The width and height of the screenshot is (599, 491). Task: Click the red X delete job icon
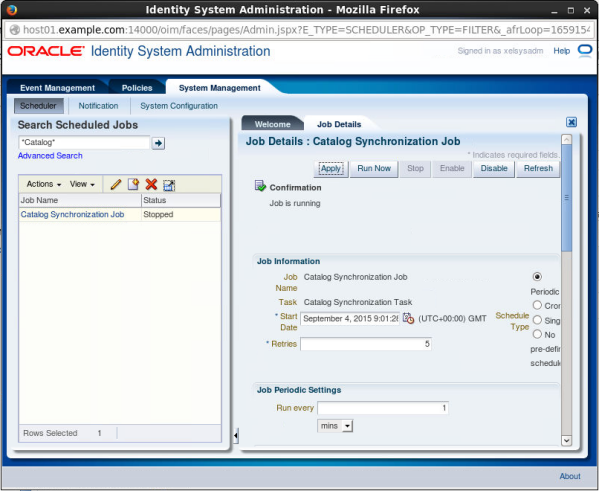tap(151, 184)
